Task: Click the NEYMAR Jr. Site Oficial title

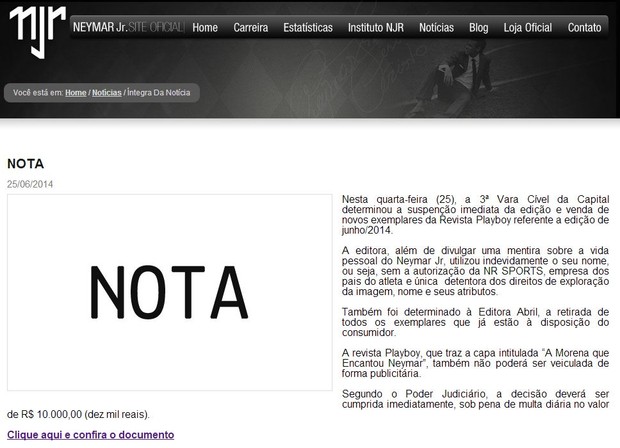Action: click(x=128, y=28)
